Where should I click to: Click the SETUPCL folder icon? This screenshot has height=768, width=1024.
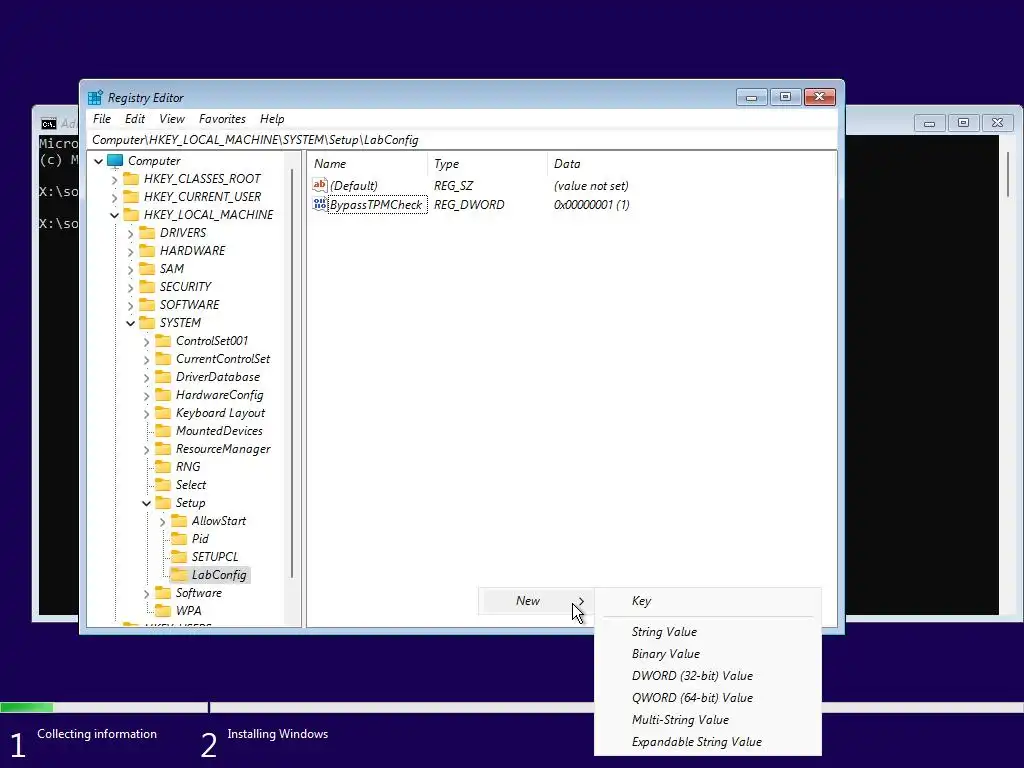tap(179, 556)
